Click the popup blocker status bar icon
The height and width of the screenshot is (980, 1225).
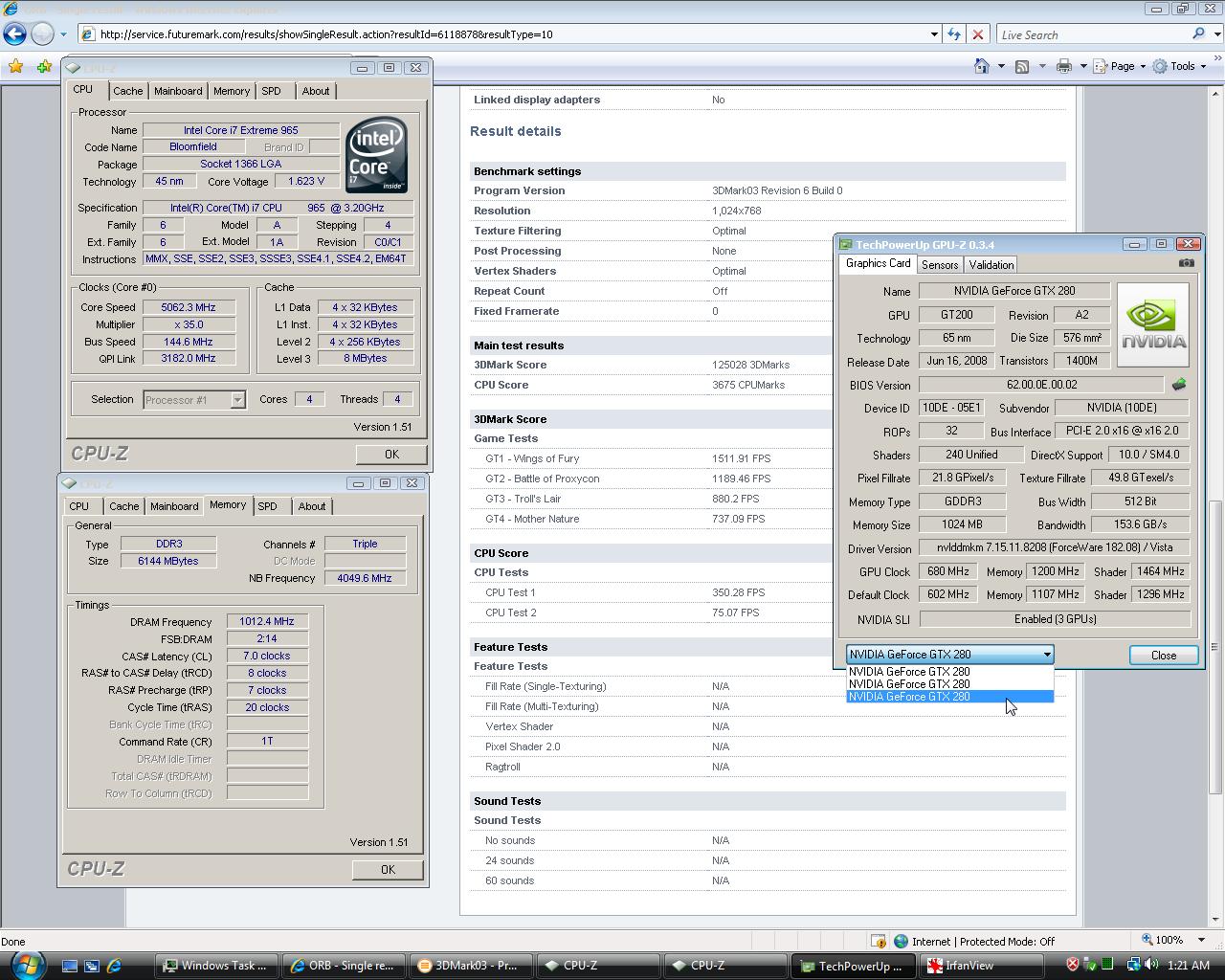(878, 941)
